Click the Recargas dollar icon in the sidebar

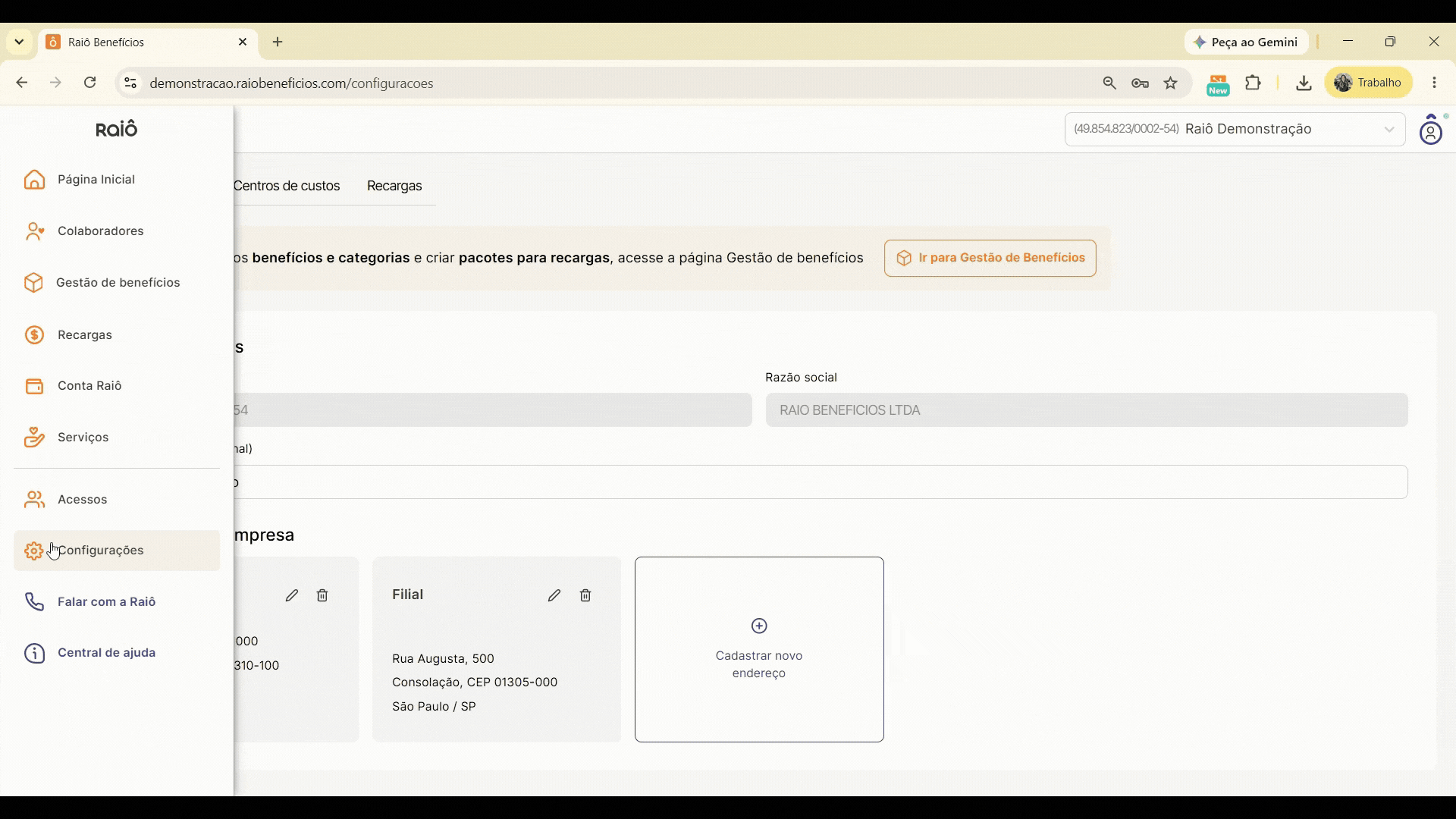tap(34, 335)
